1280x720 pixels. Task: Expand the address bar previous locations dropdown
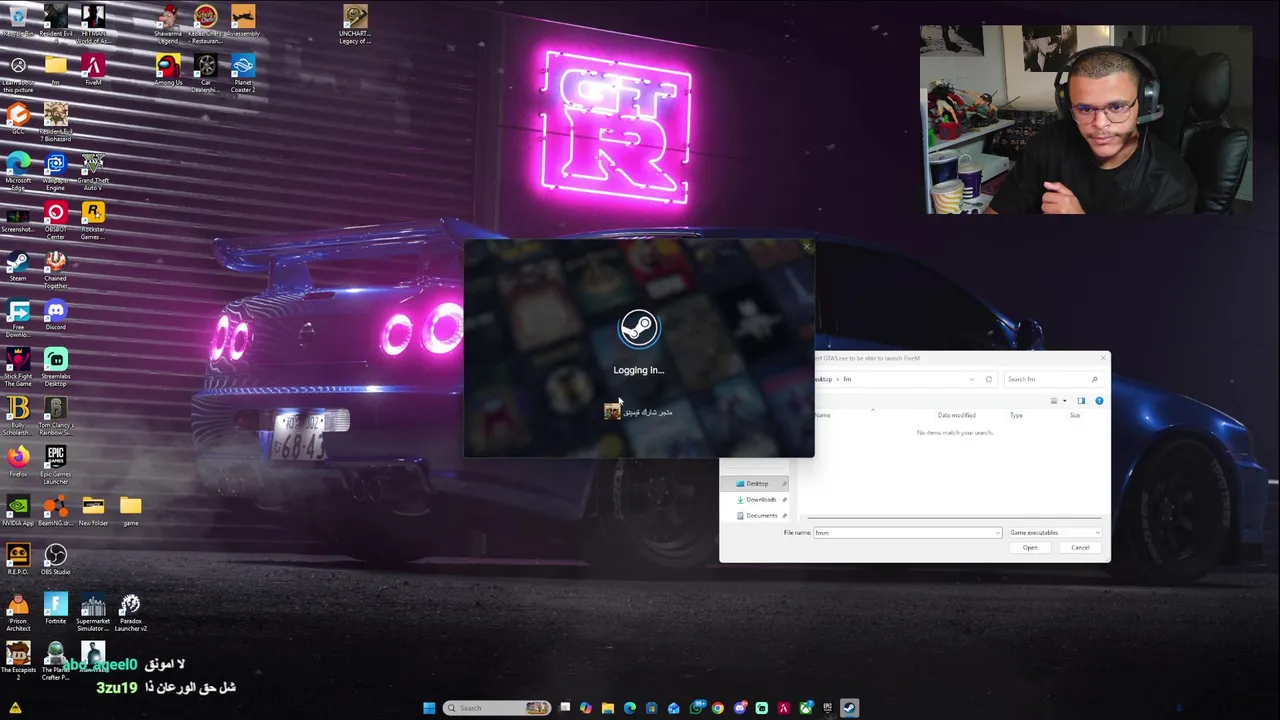coord(972,379)
